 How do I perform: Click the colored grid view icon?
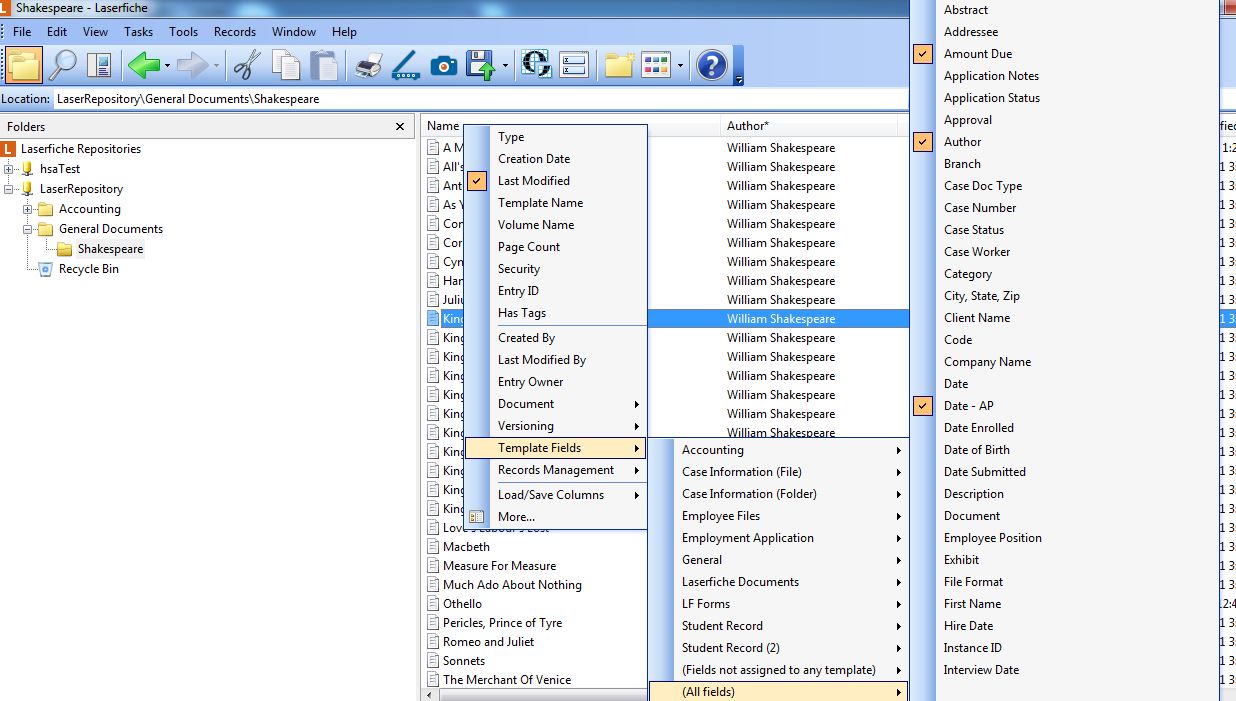point(656,66)
